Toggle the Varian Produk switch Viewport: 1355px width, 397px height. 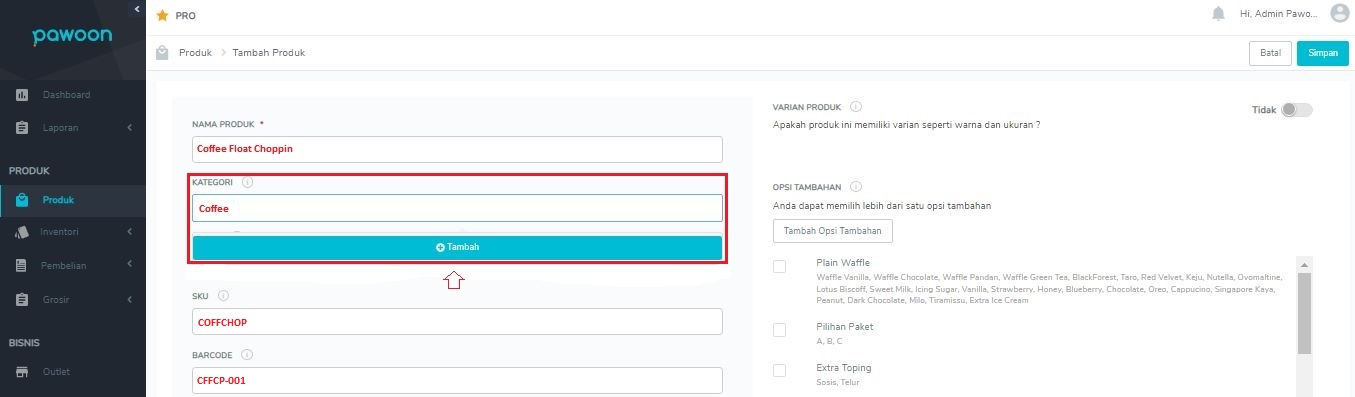pos(1297,110)
